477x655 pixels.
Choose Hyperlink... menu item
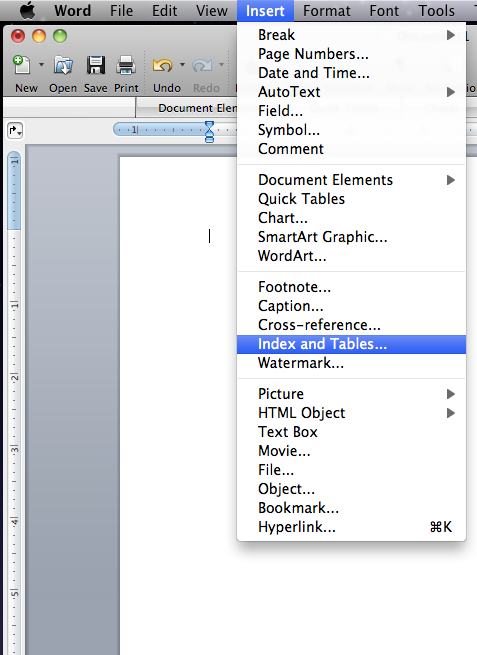351,527
